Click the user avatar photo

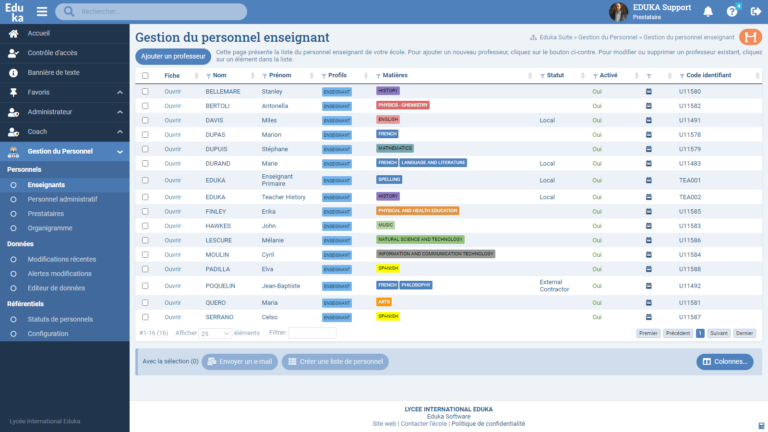coord(618,12)
